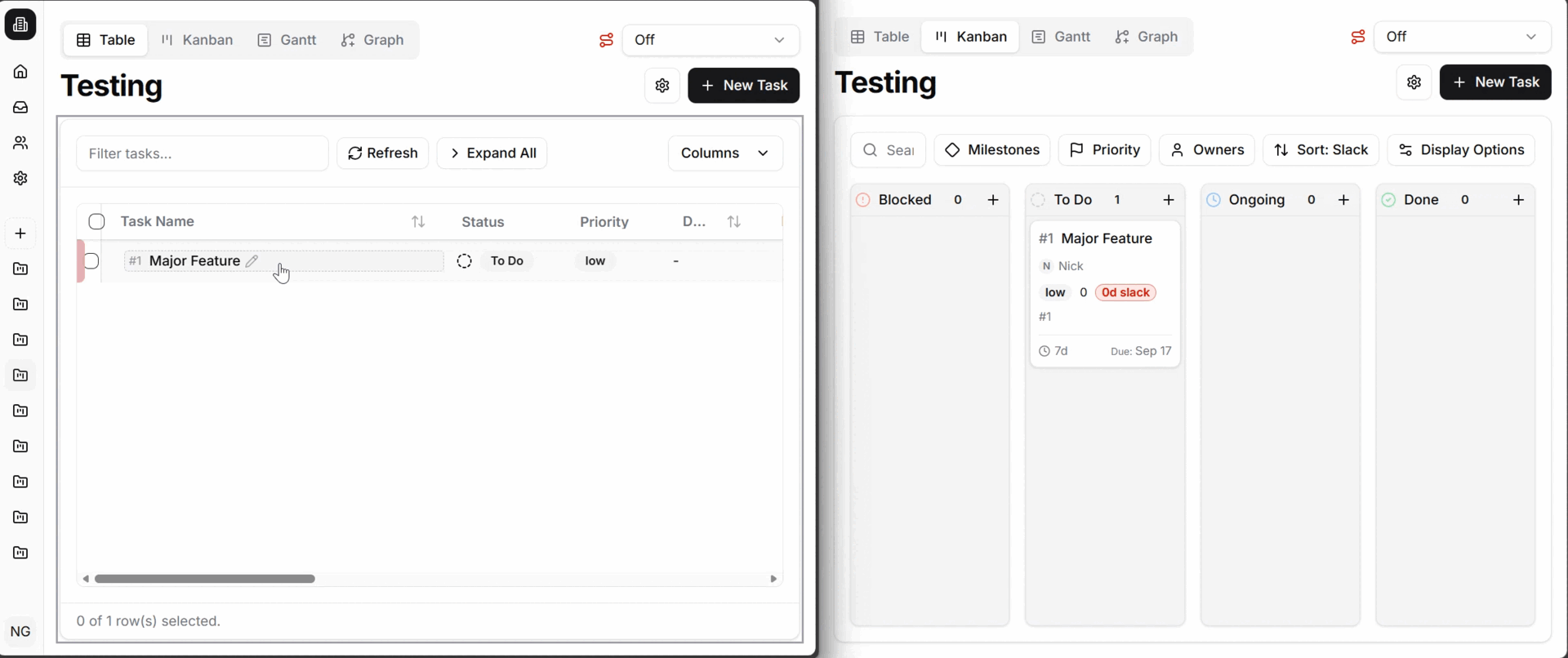Click the gear icon in the Kanban panel
This screenshot has width=1568, height=658.
click(x=1414, y=82)
